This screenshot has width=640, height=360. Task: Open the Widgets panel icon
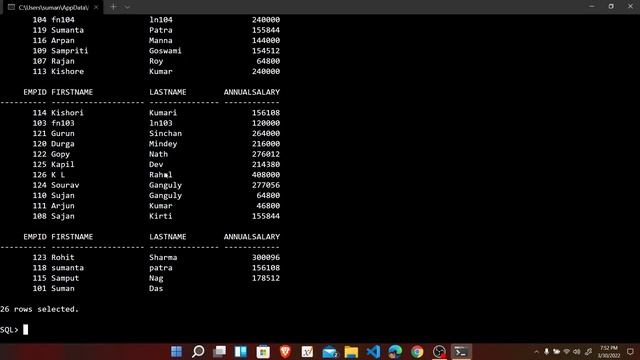click(x=241, y=351)
